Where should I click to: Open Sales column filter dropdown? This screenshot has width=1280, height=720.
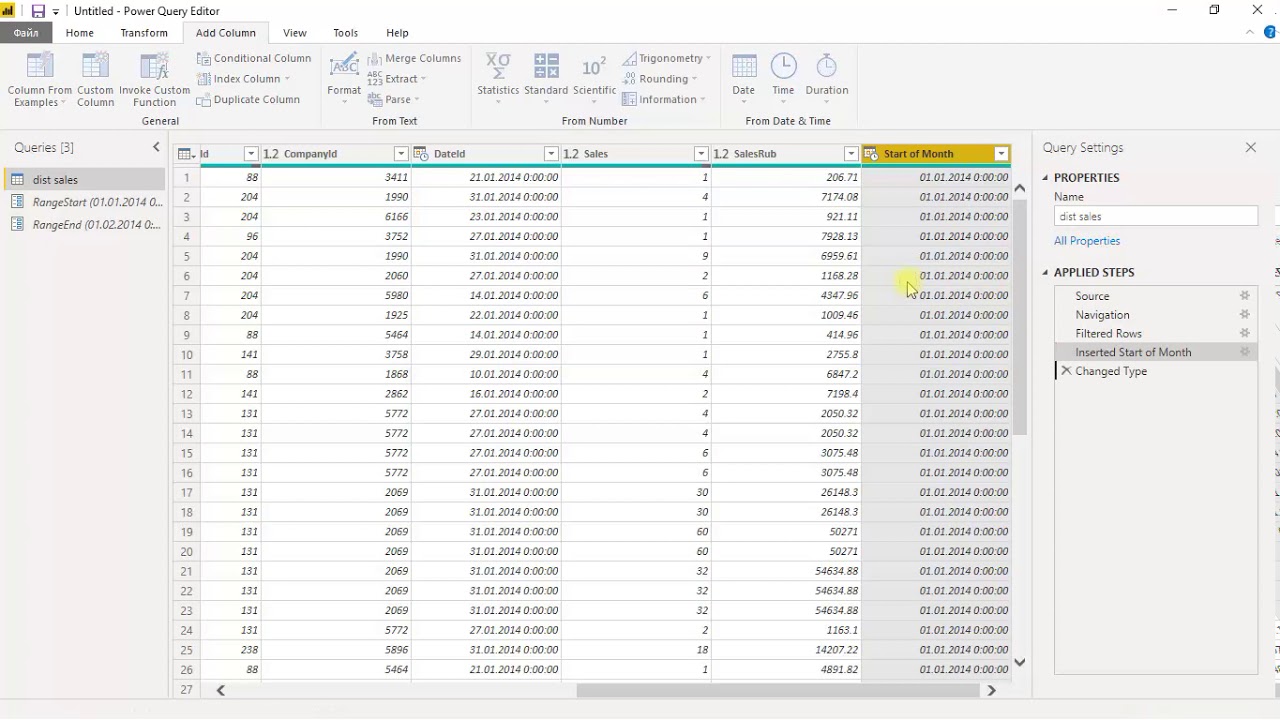point(701,154)
